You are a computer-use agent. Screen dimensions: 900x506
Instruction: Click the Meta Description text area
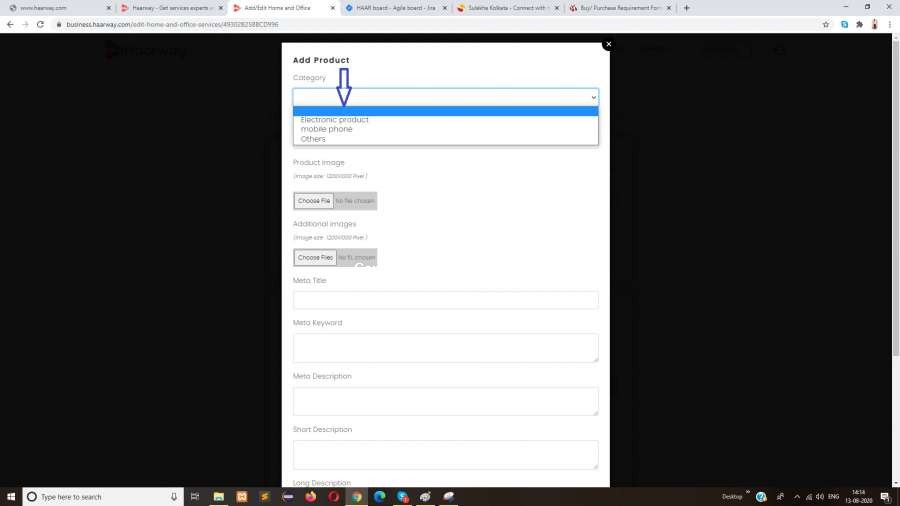[445, 401]
